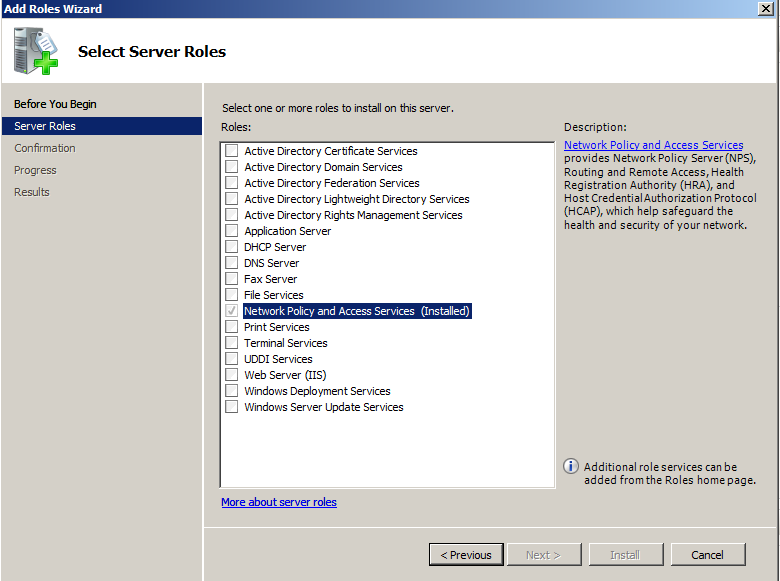The height and width of the screenshot is (581, 780).
Task: Check Active Directory Certificate Services checkbox
Action: click(231, 151)
